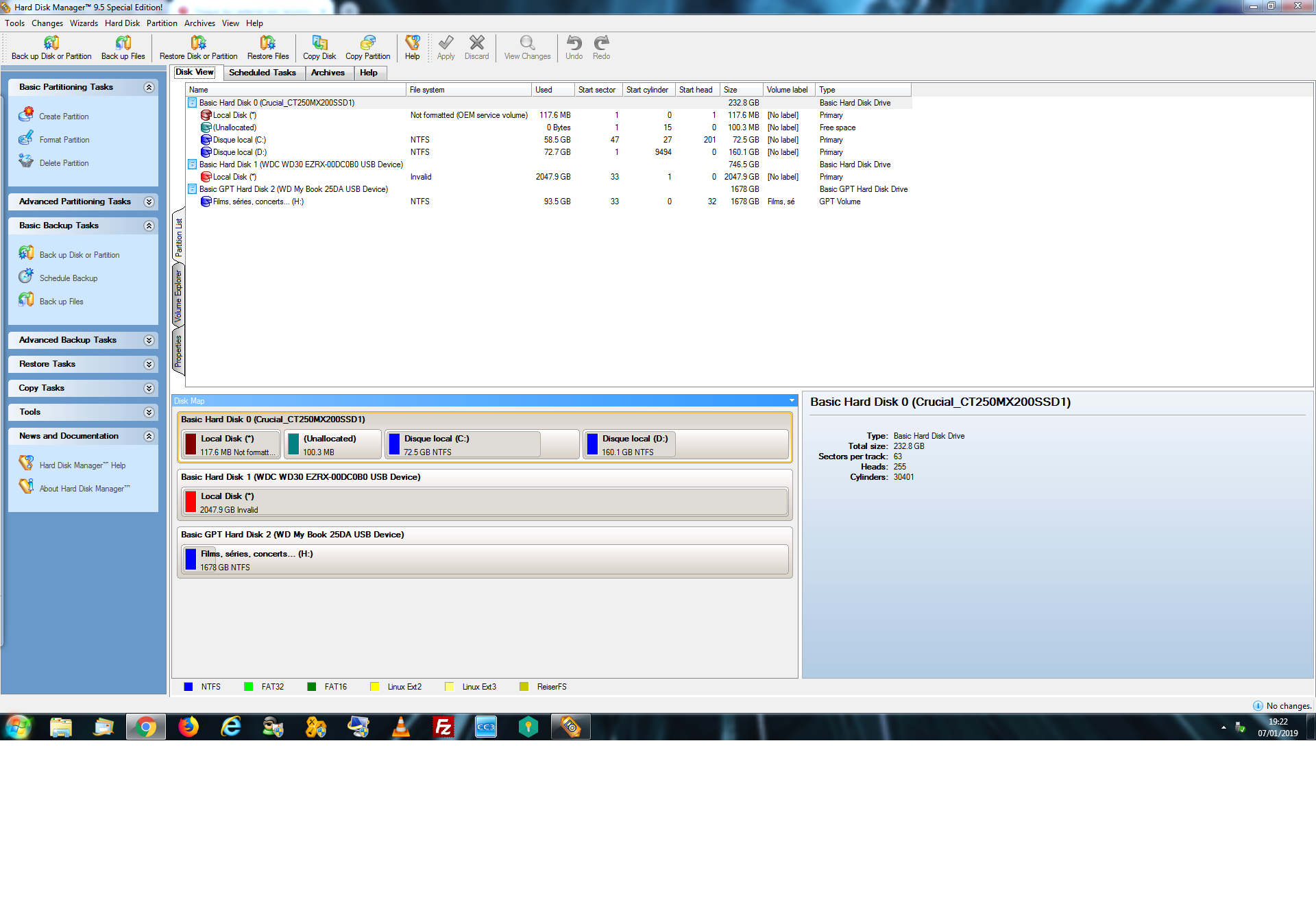
Task: Click Back up Files sidebar icon
Action: pyautogui.click(x=26, y=300)
